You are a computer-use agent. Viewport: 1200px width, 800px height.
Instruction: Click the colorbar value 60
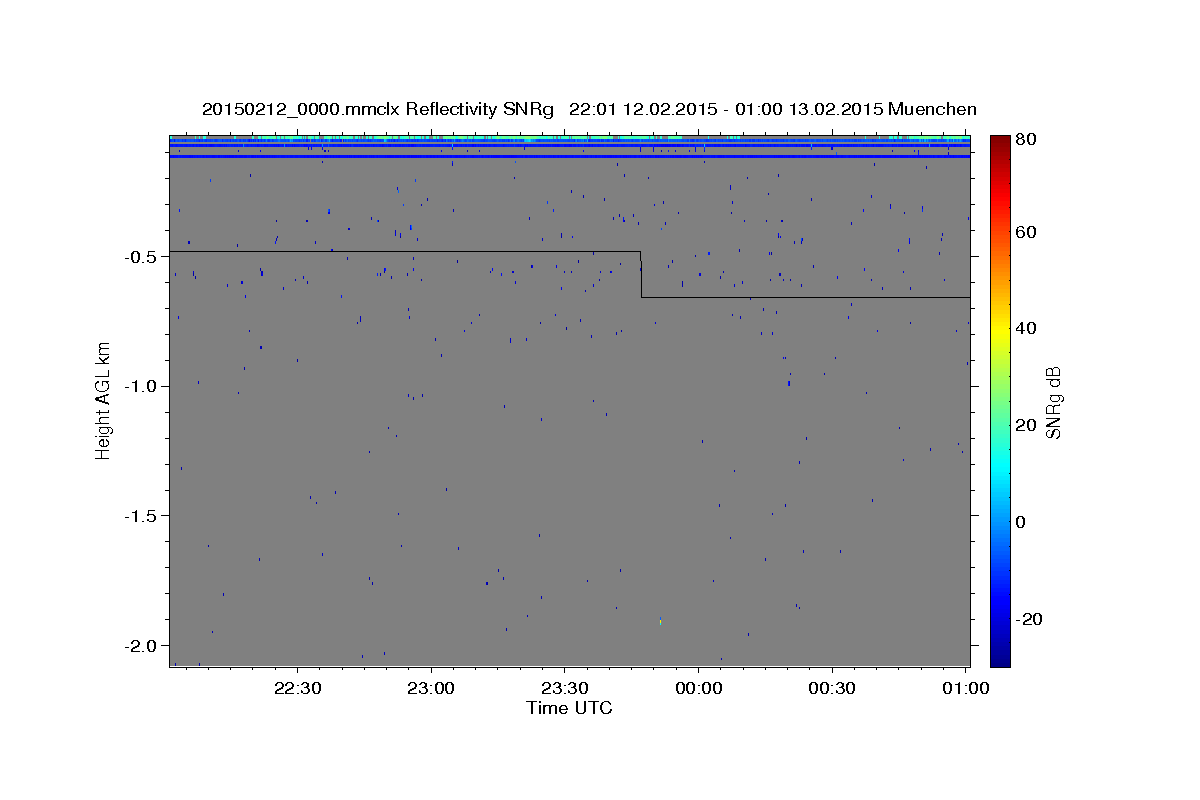tap(1027, 232)
